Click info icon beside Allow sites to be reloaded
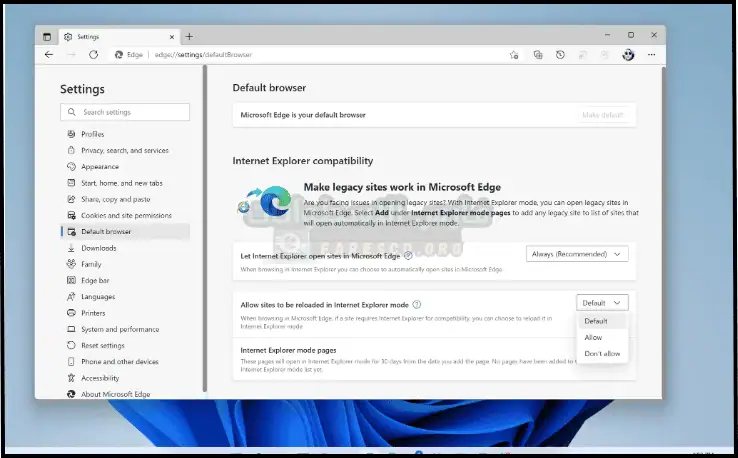Viewport: 738px width, 458px height. [417, 304]
